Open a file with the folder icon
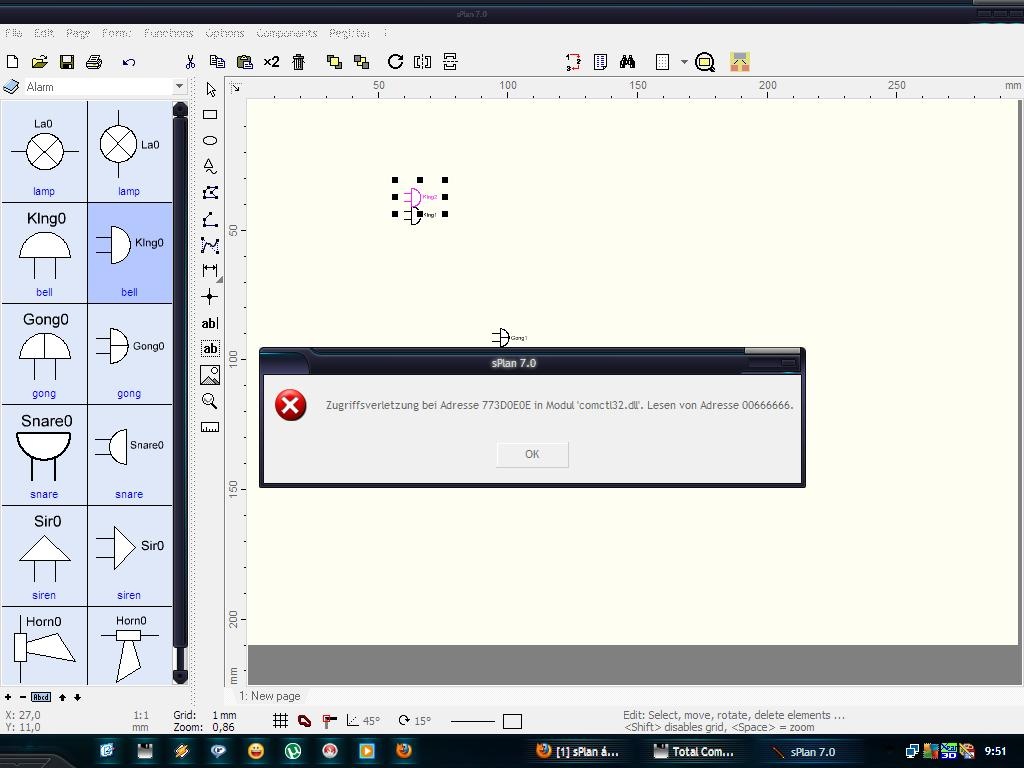This screenshot has height=768, width=1024. coord(40,62)
